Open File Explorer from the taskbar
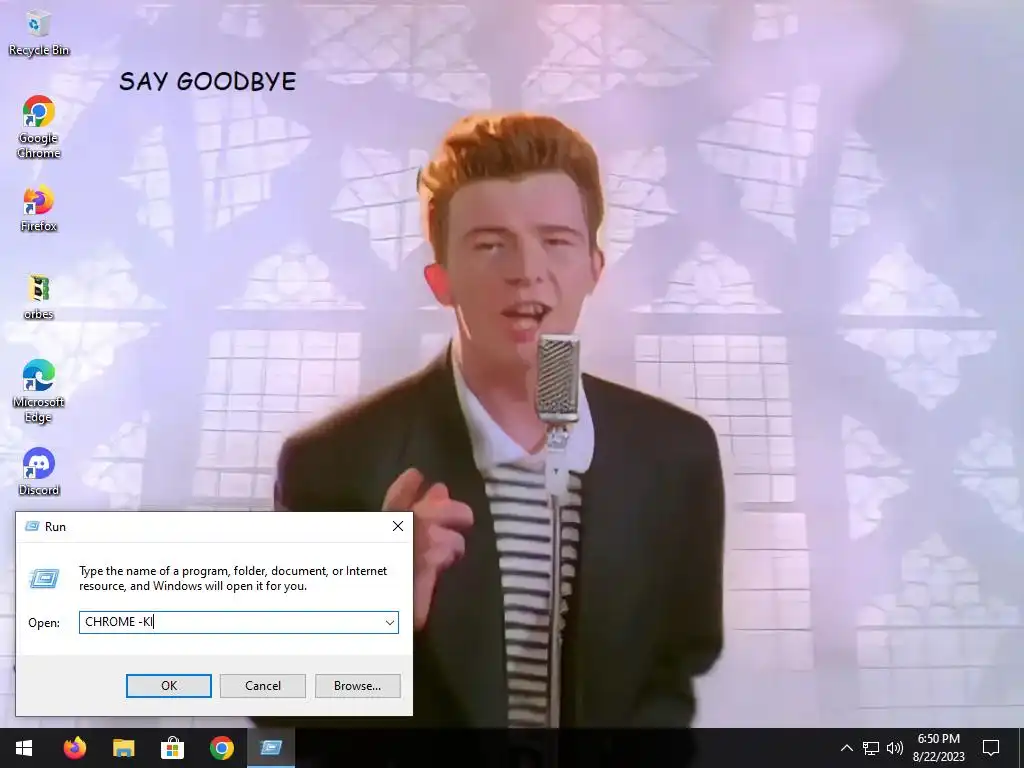The image size is (1024, 768). [123, 748]
